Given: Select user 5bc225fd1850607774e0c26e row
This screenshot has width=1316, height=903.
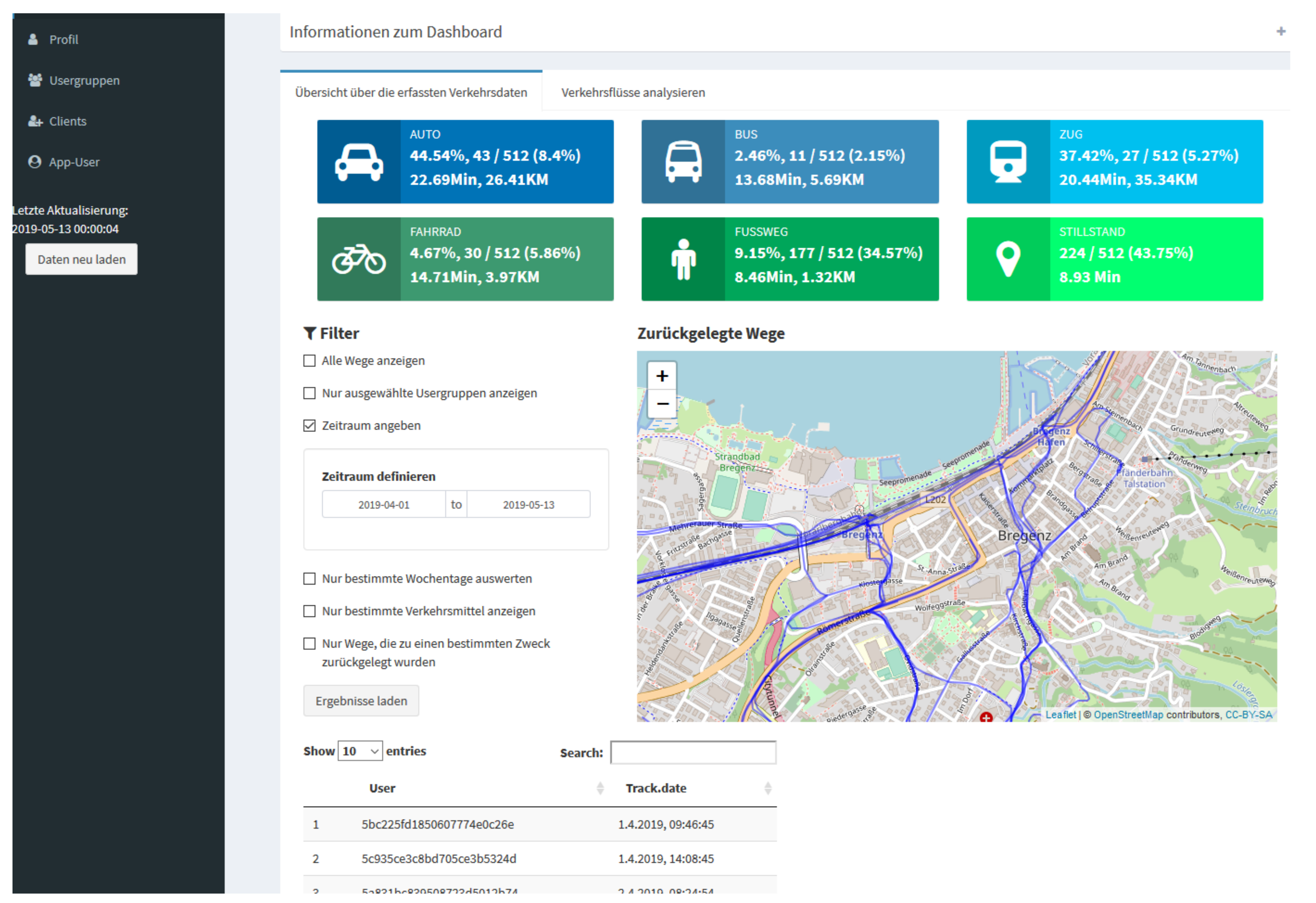Looking at the screenshot, I should pyautogui.click(x=540, y=825).
